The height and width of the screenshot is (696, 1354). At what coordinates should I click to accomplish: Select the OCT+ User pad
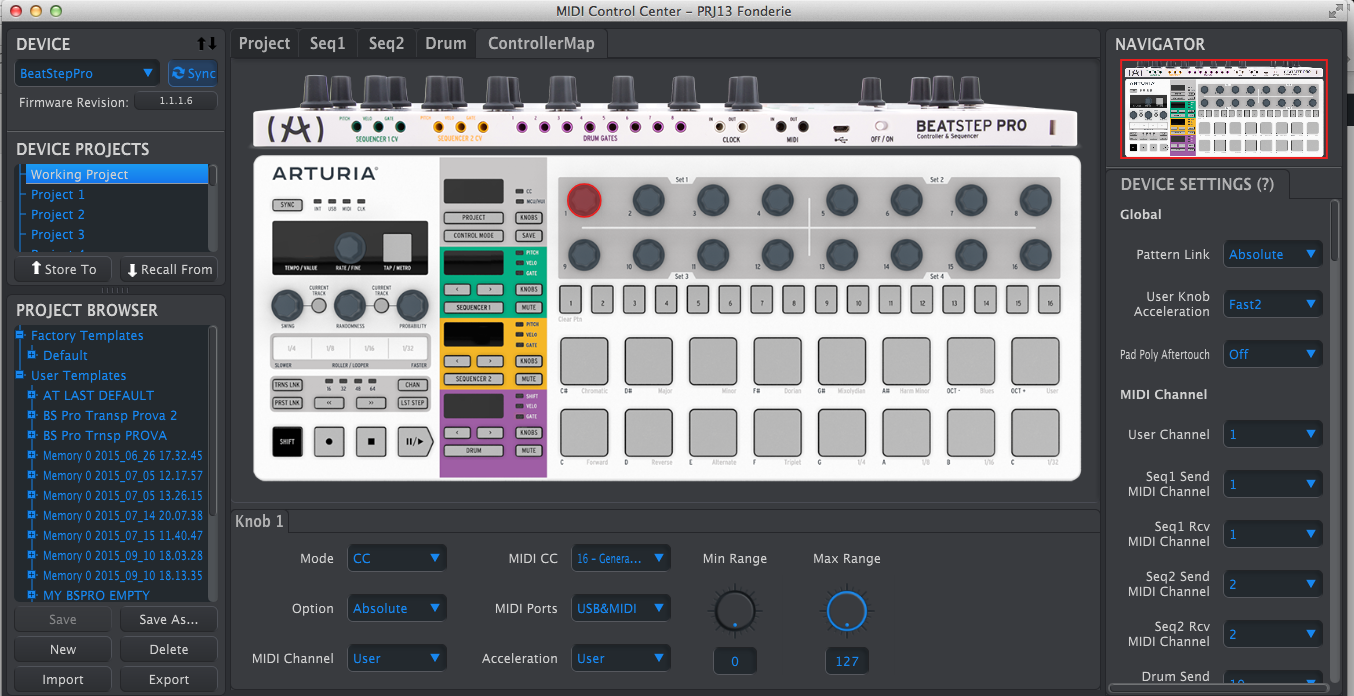pyautogui.click(x=1035, y=360)
